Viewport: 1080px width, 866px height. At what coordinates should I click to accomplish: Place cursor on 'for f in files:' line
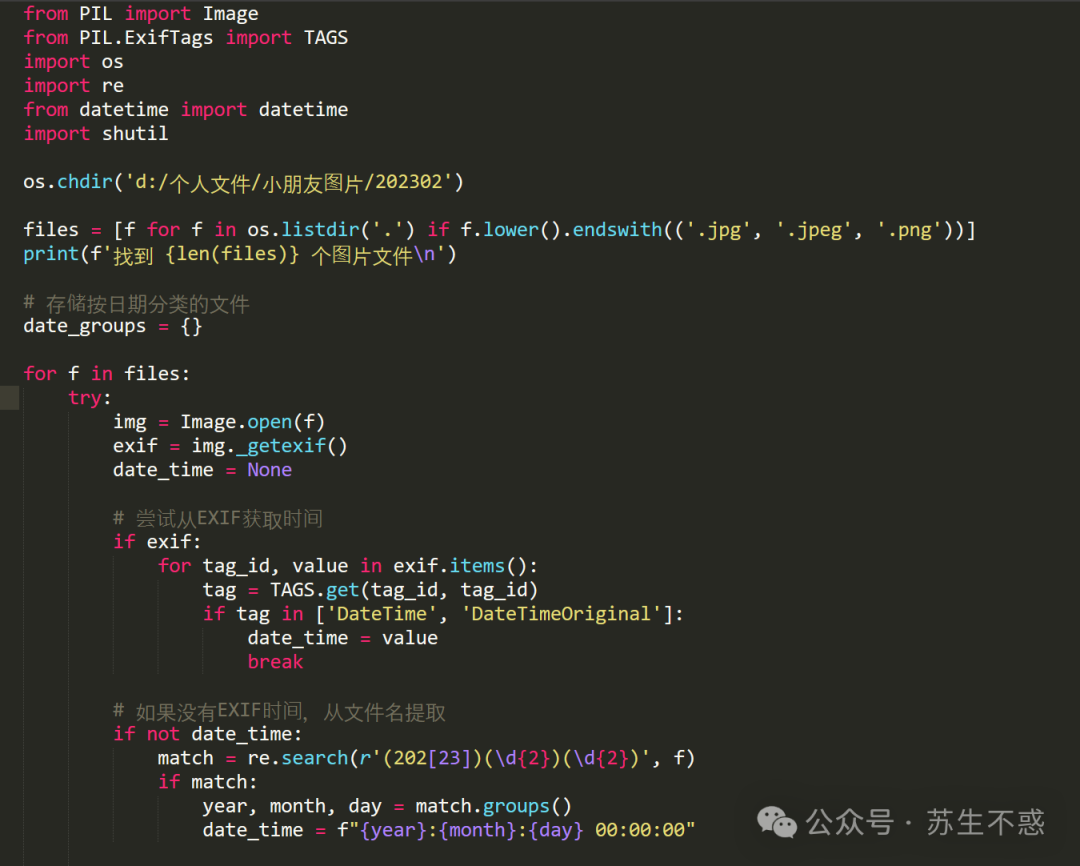(x=107, y=374)
